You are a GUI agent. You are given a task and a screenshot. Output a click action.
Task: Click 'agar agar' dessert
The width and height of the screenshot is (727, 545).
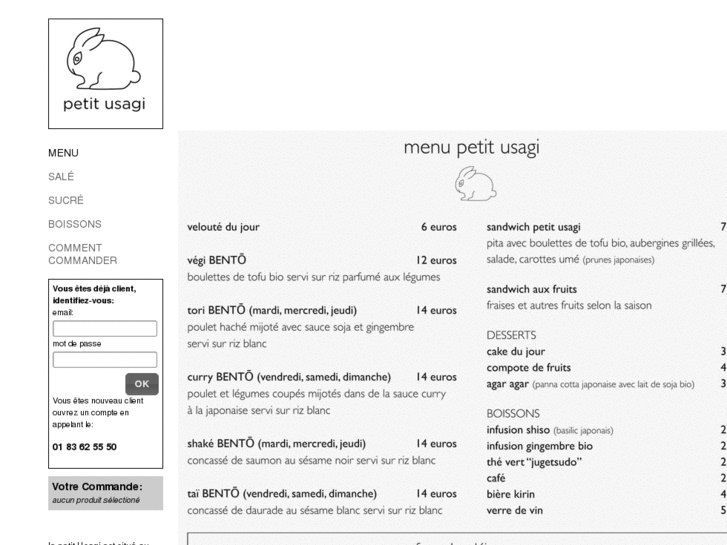pyautogui.click(x=508, y=385)
